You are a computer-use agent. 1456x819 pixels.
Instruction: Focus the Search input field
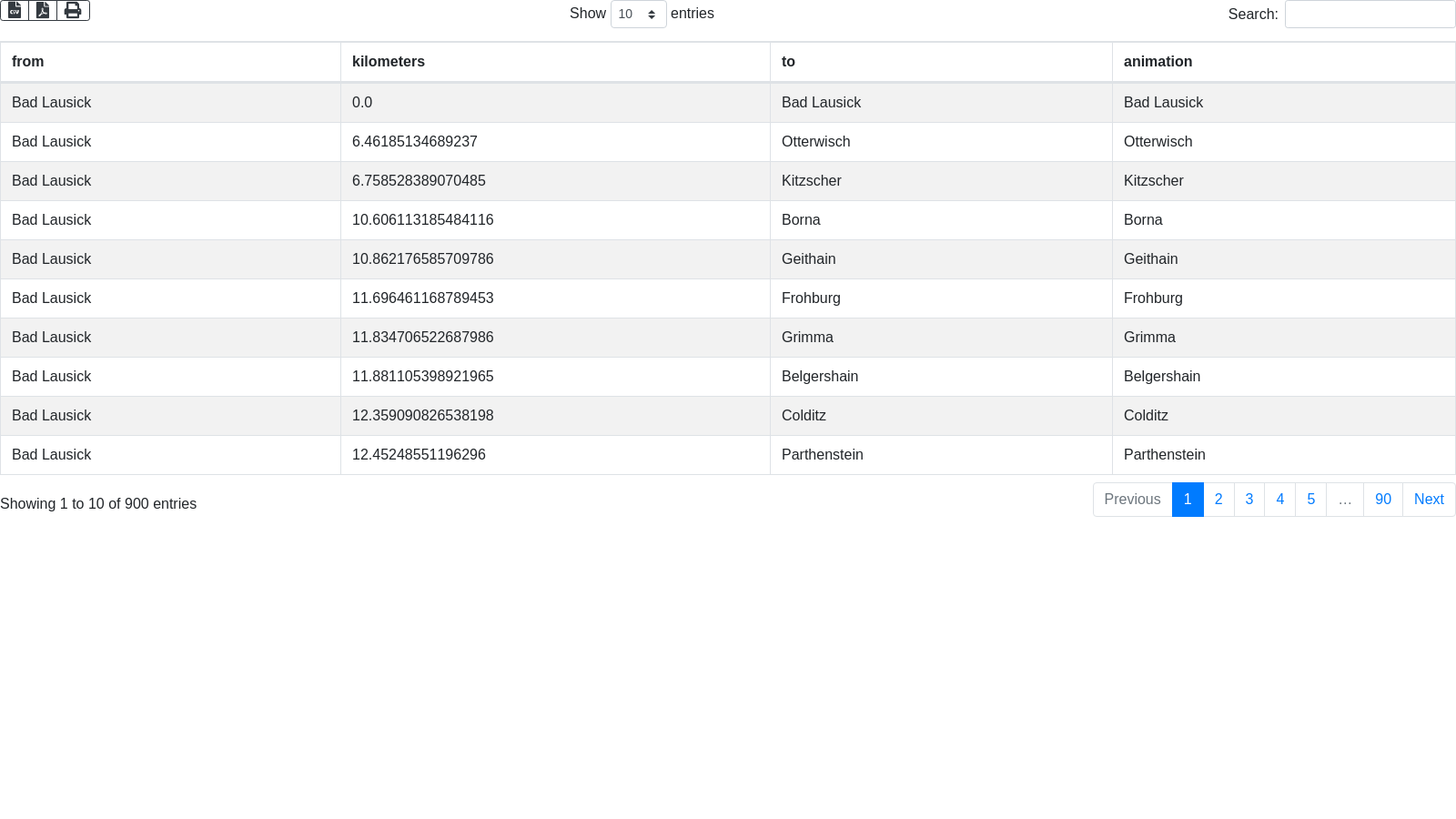1369,15
